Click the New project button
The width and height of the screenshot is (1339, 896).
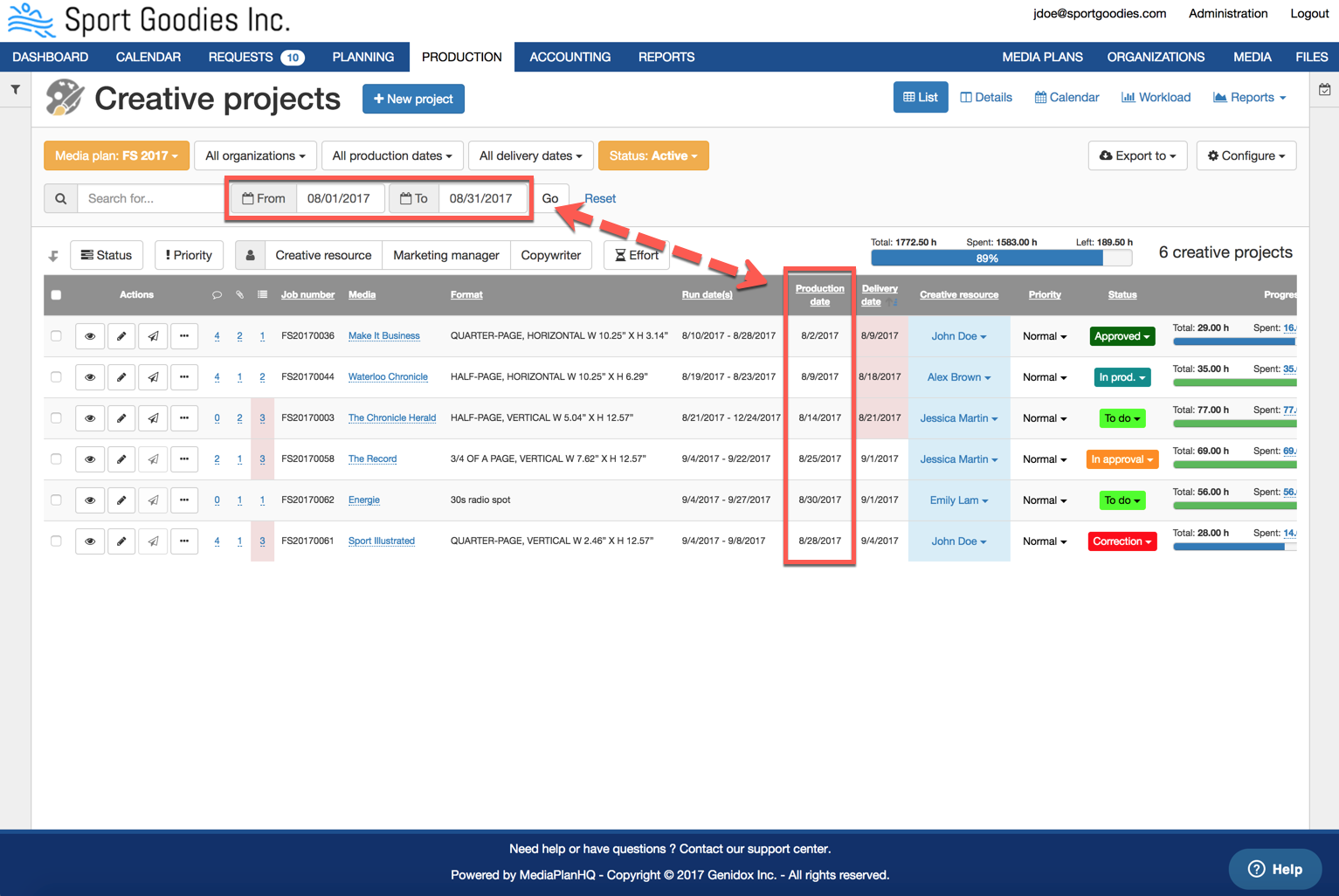click(413, 99)
